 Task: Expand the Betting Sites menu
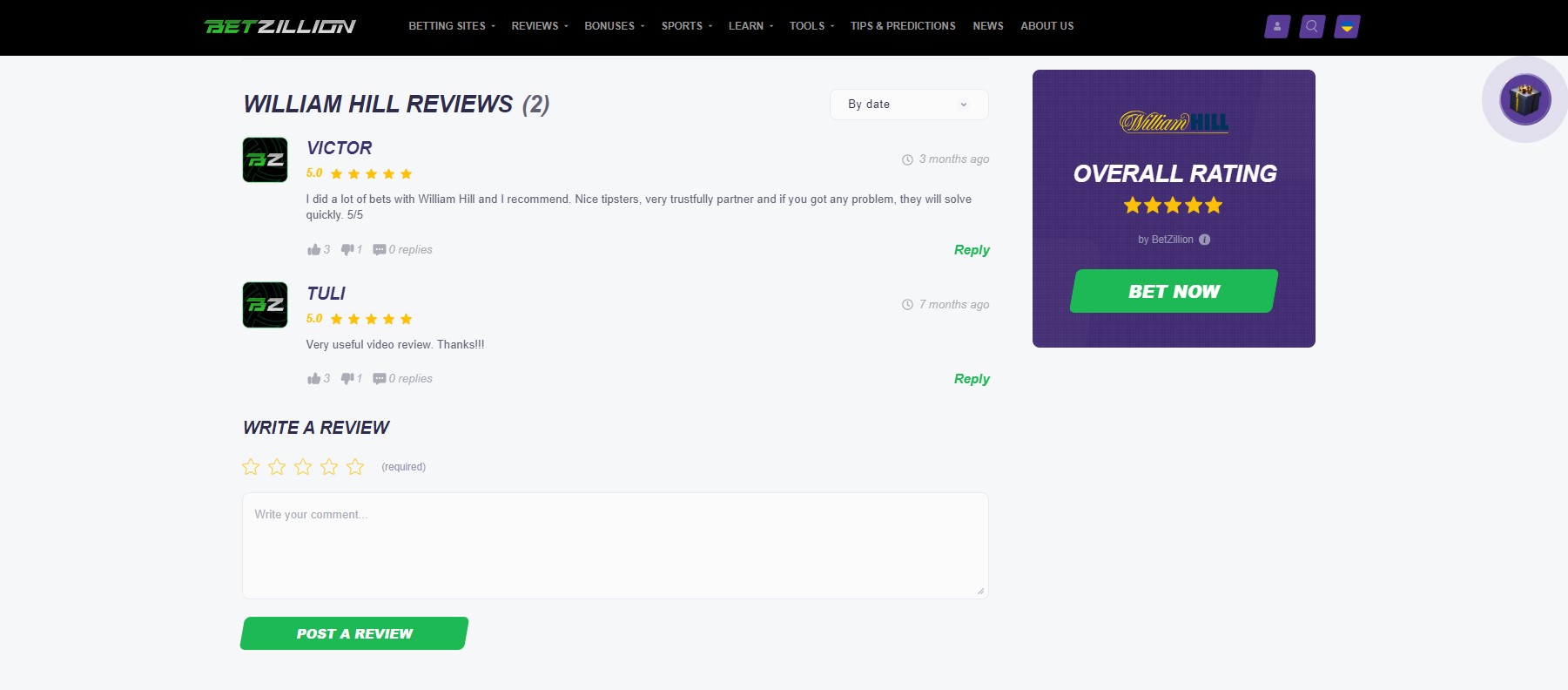(451, 26)
